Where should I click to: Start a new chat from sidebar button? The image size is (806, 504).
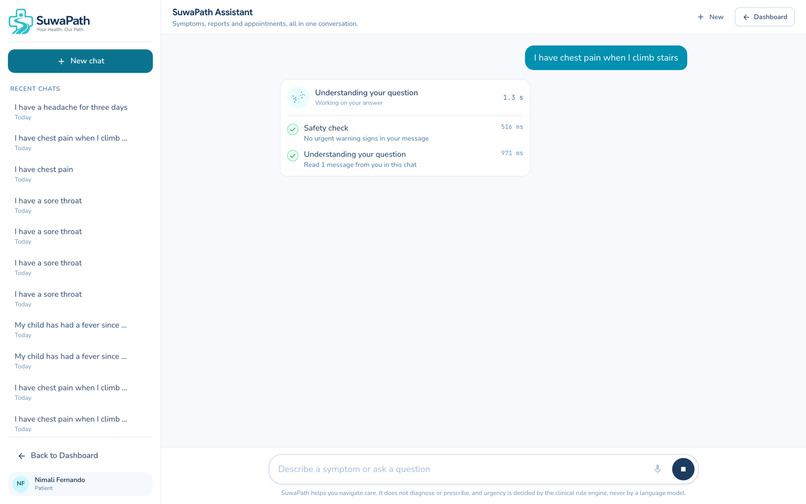tap(80, 61)
